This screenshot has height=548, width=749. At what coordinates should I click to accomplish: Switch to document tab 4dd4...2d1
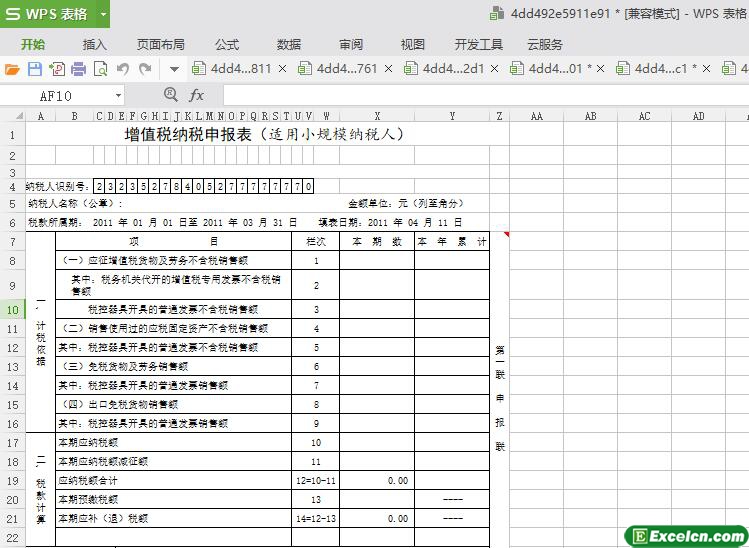(x=444, y=69)
